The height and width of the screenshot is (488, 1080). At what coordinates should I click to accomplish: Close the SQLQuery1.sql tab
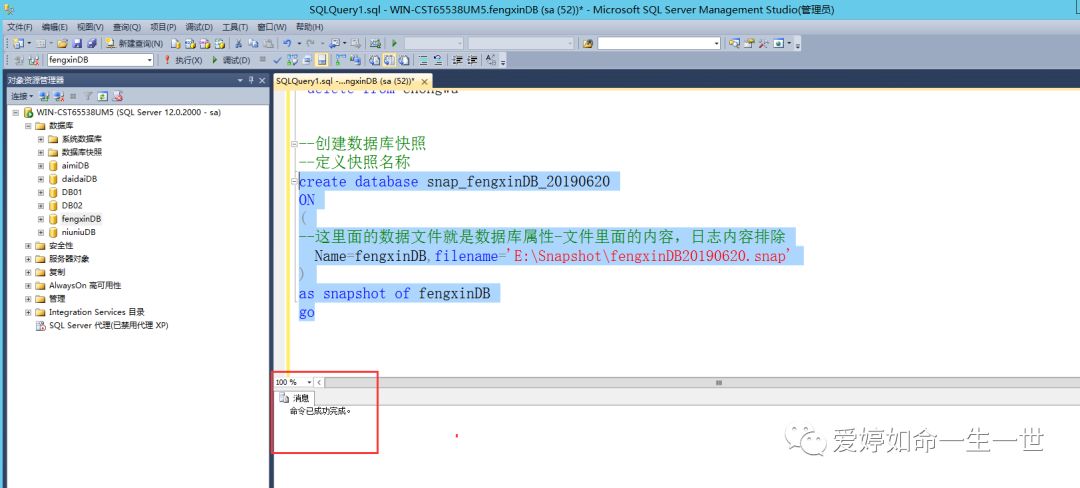(x=426, y=81)
